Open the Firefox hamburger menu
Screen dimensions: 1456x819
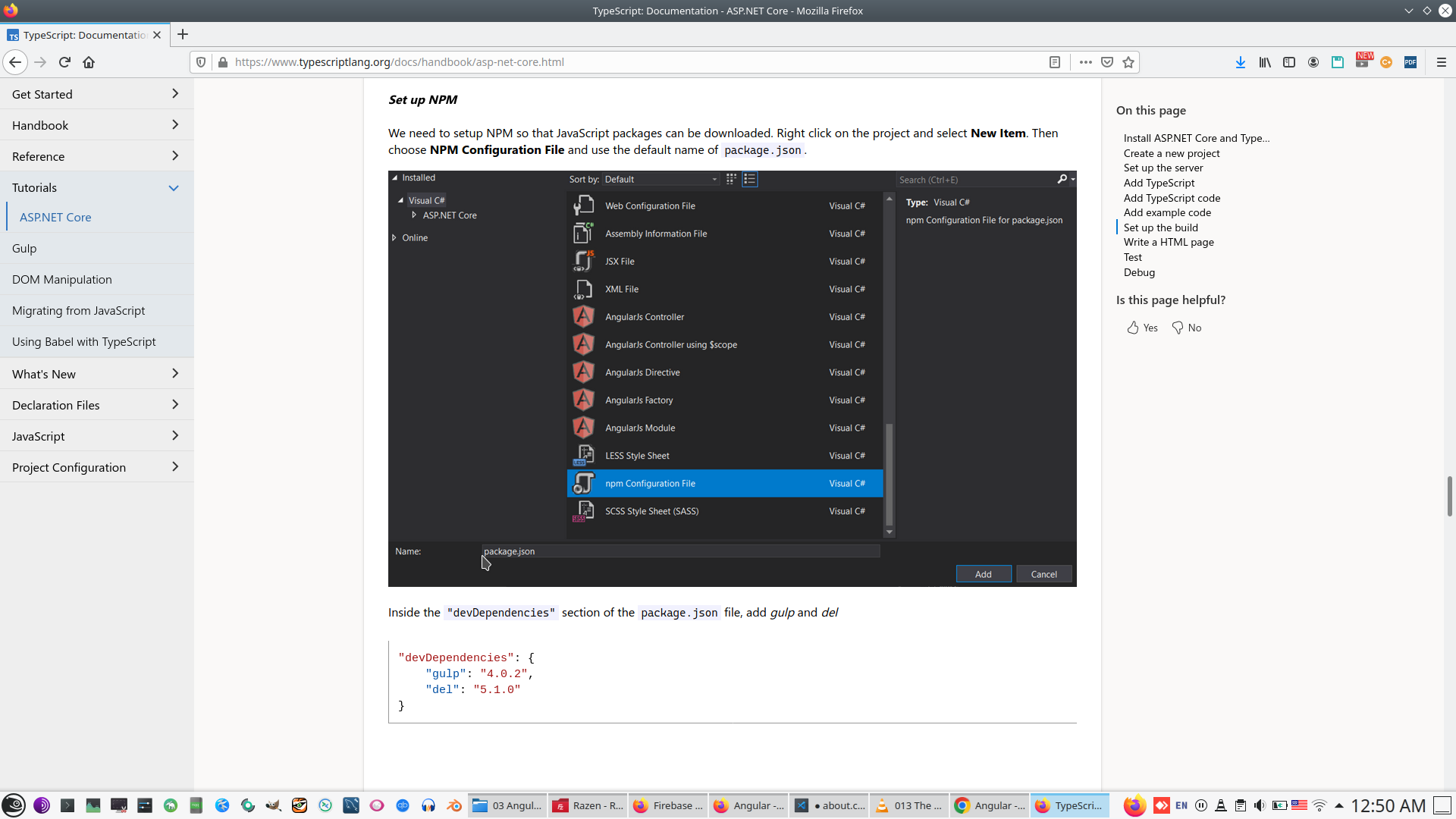[1441, 62]
